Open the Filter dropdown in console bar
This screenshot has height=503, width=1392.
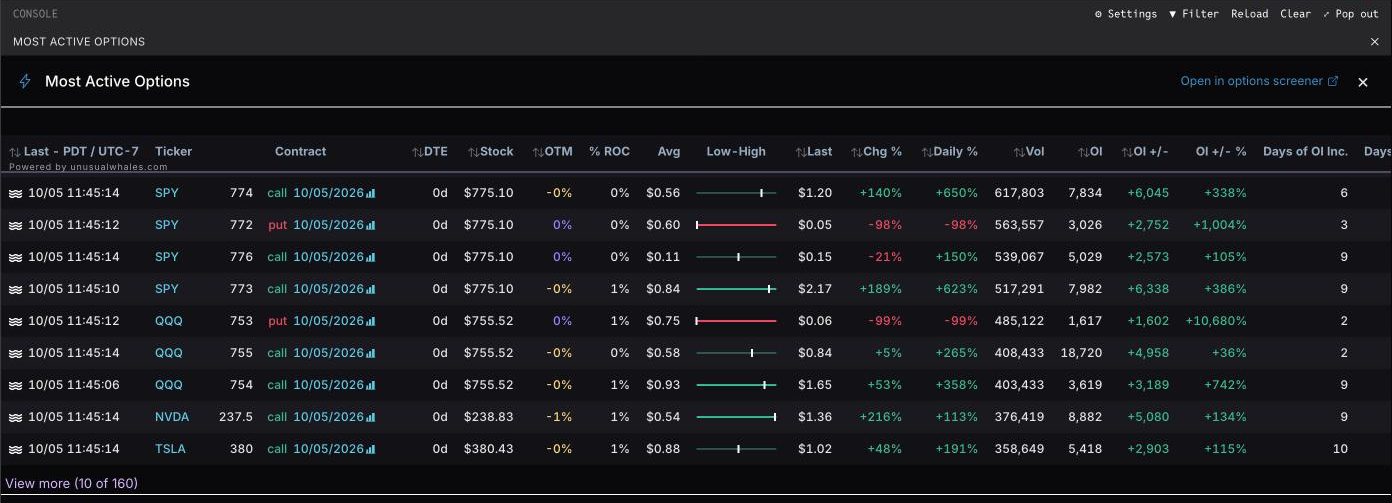1194,14
